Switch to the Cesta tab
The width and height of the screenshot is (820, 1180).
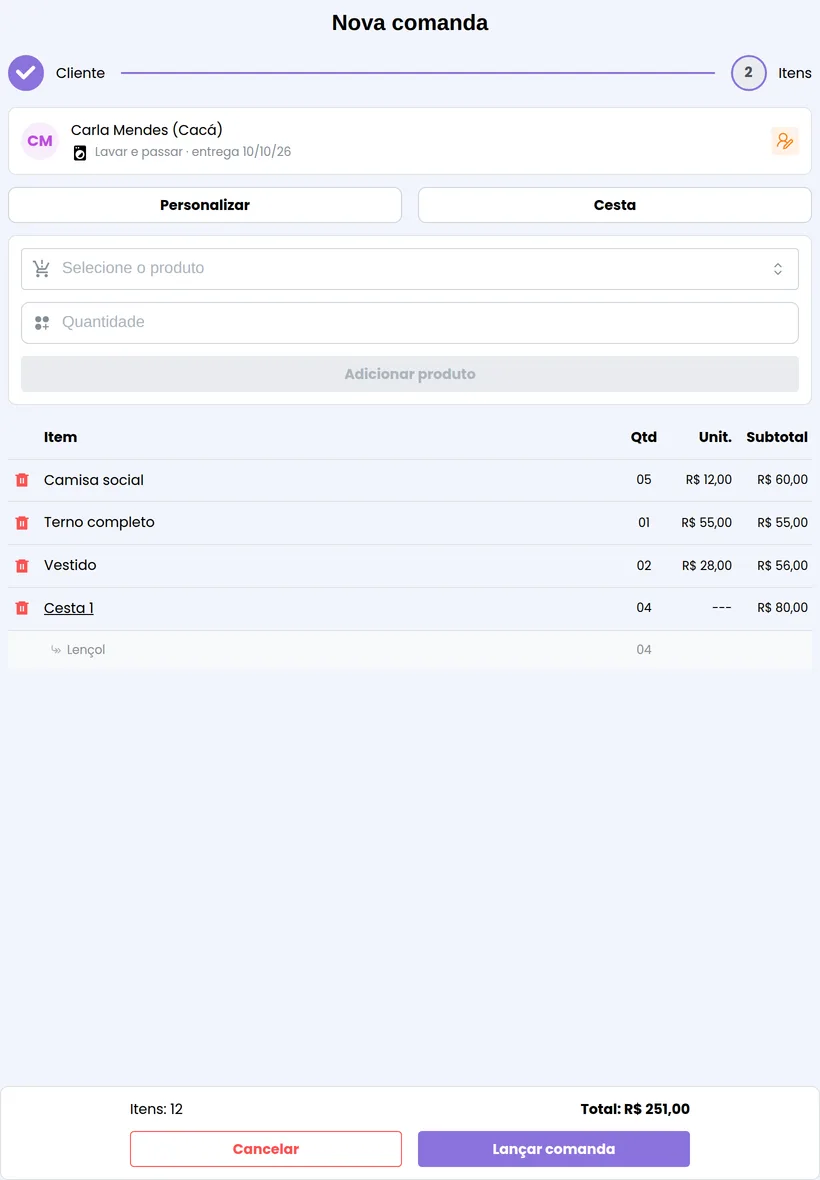pos(615,205)
